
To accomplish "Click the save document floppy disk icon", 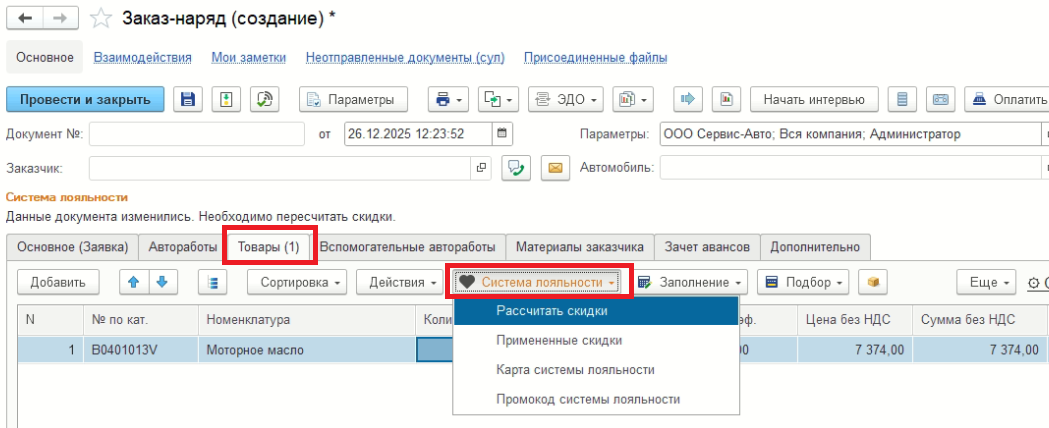I will (188, 99).
